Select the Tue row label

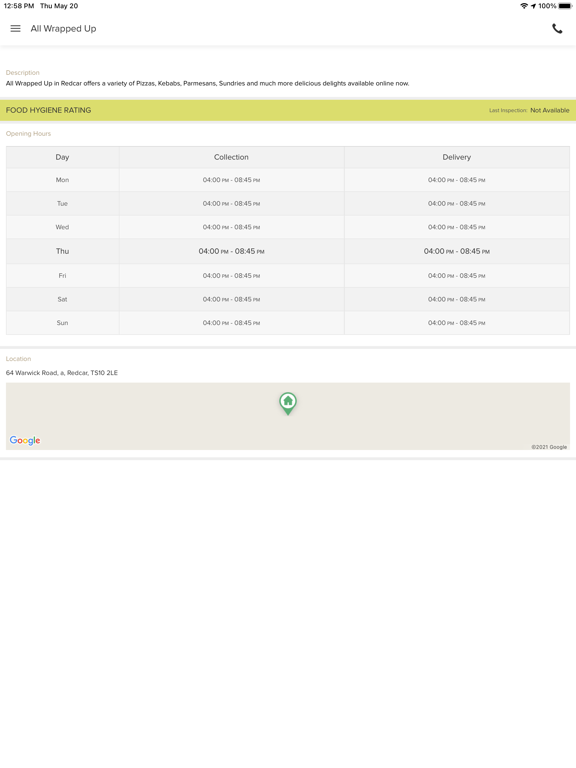click(x=62, y=203)
